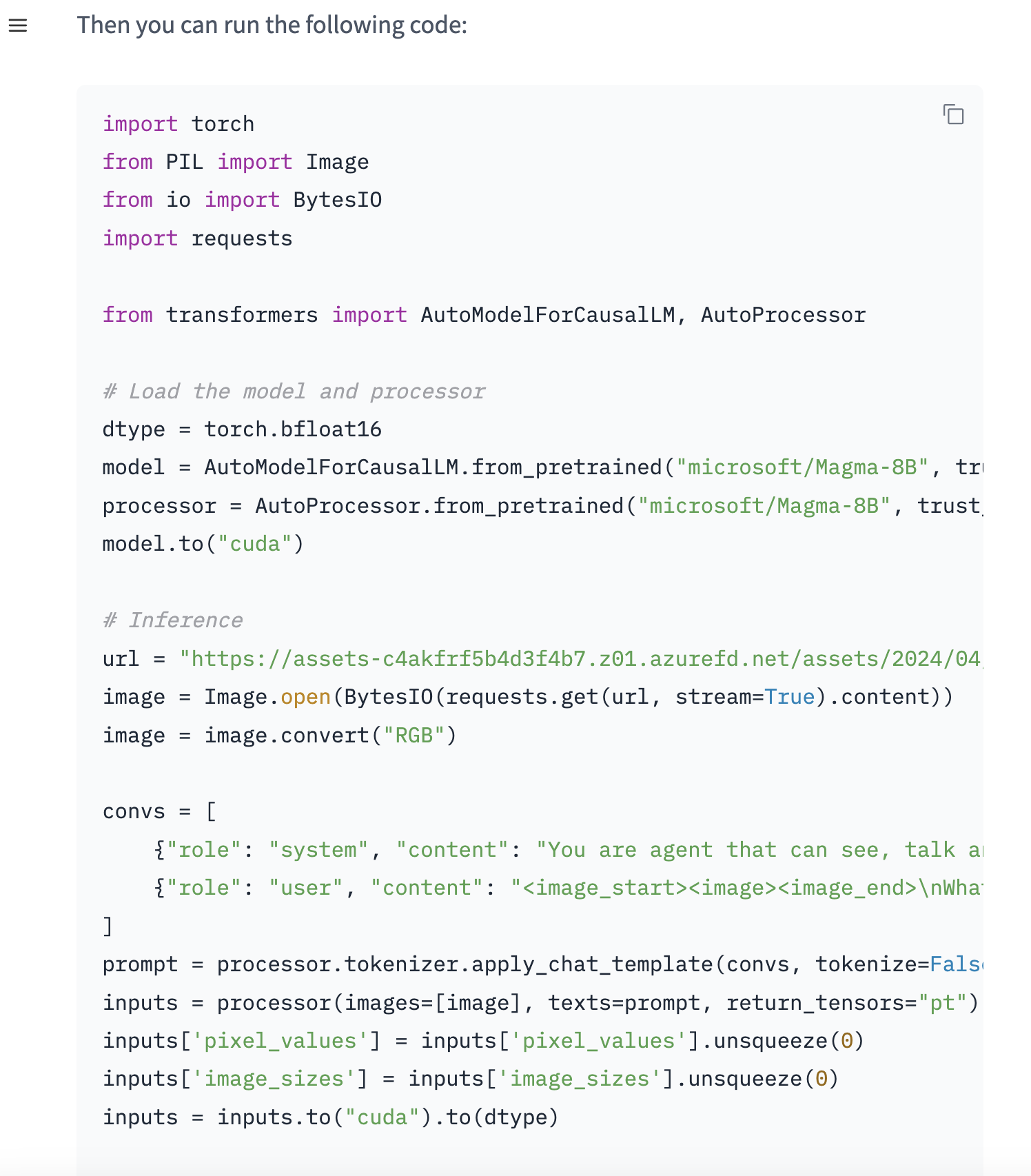Click the "dtype = torch.bfloat16" line
The height and width of the screenshot is (1176, 1031).
click(241, 429)
